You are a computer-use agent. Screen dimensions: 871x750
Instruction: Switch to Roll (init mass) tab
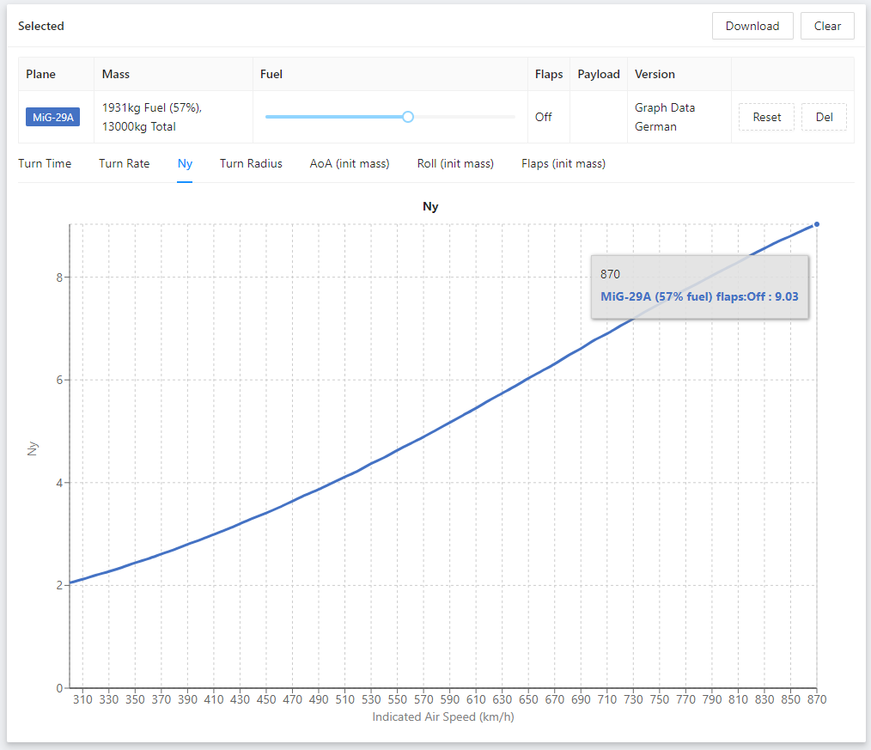click(455, 164)
